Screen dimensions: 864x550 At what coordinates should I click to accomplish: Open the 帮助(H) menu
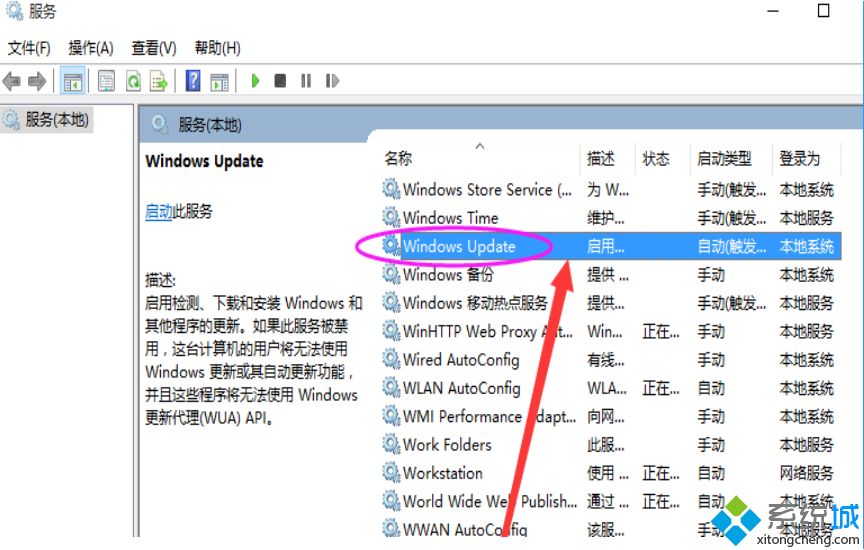click(x=218, y=48)
